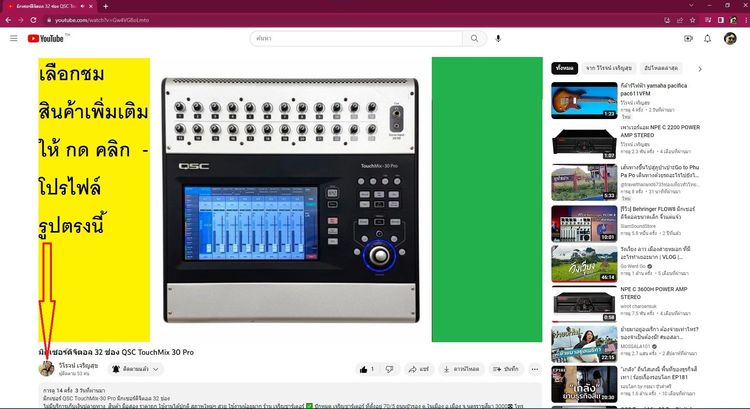
Task: Go forward with the browser forward arrow
Action: click(x=21, y=20)
